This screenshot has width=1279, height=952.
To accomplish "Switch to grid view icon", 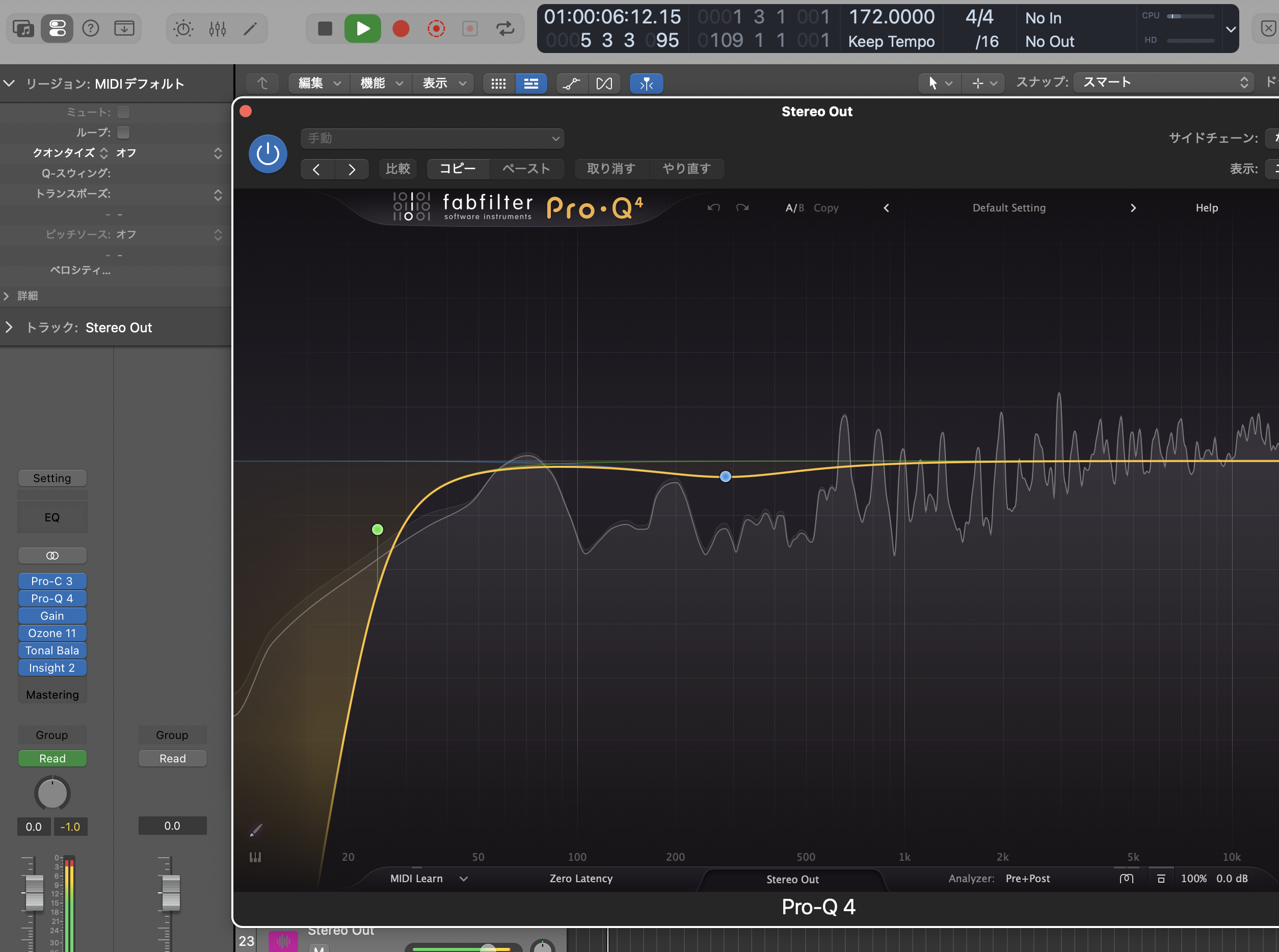I will [x=499, y=84].
